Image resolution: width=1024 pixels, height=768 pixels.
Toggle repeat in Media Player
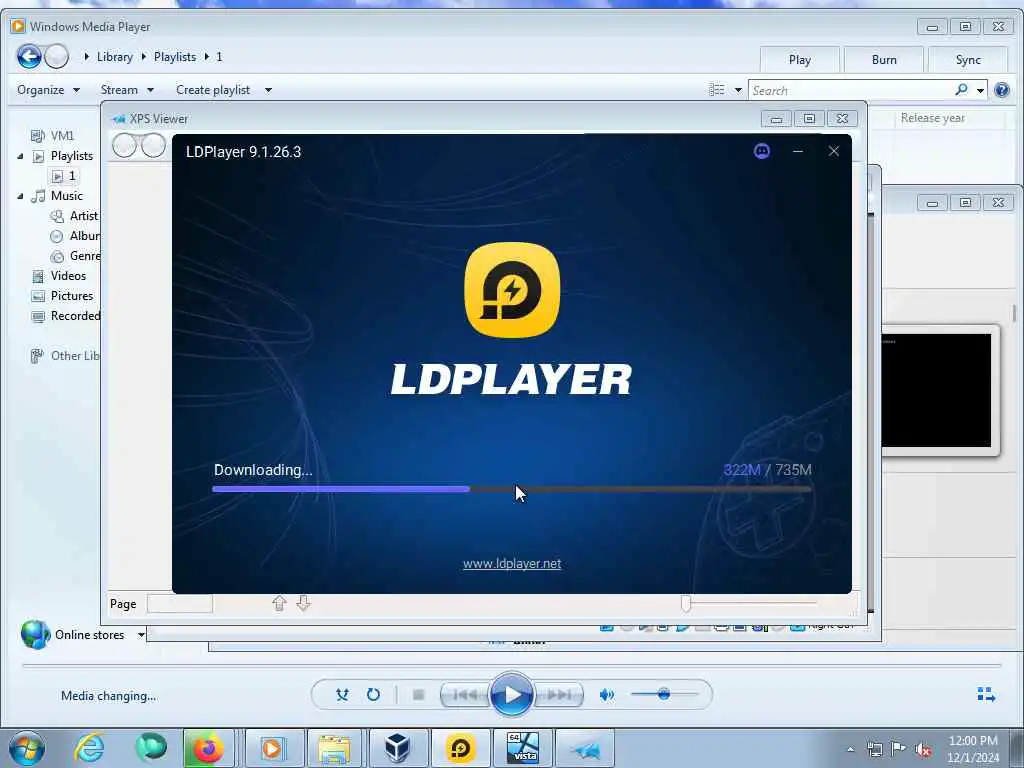click(x=373, y=695)
